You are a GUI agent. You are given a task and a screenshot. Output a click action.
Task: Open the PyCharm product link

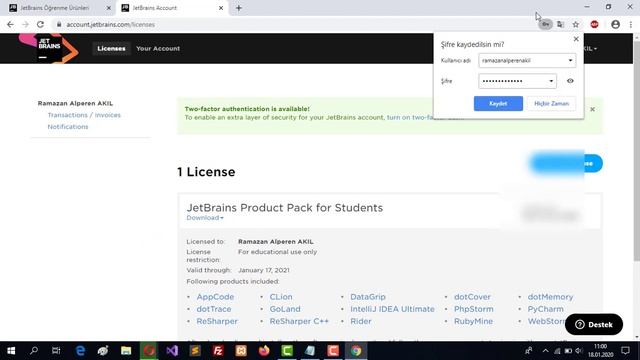pos(545,309)
